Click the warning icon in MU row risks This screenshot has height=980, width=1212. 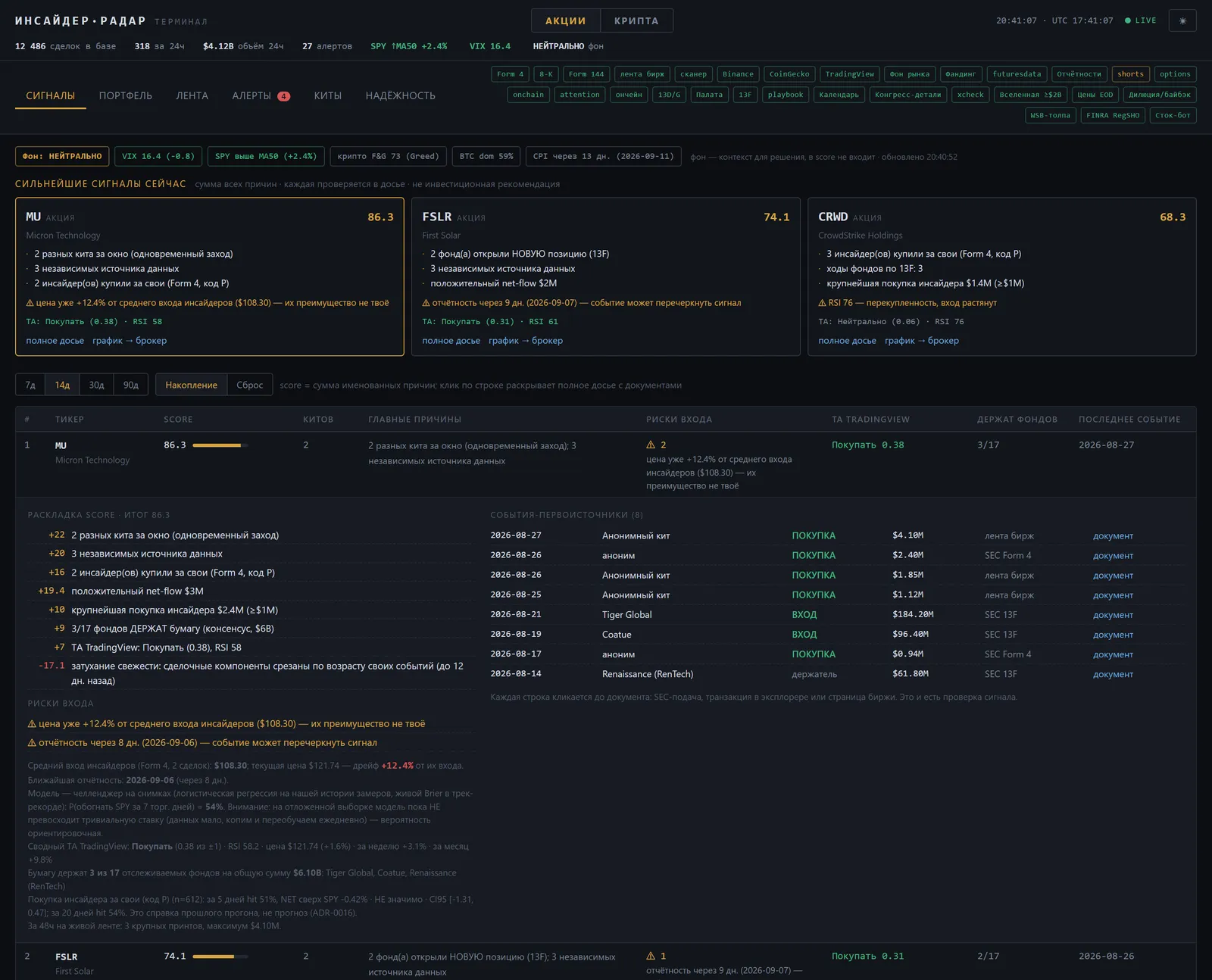651,445
